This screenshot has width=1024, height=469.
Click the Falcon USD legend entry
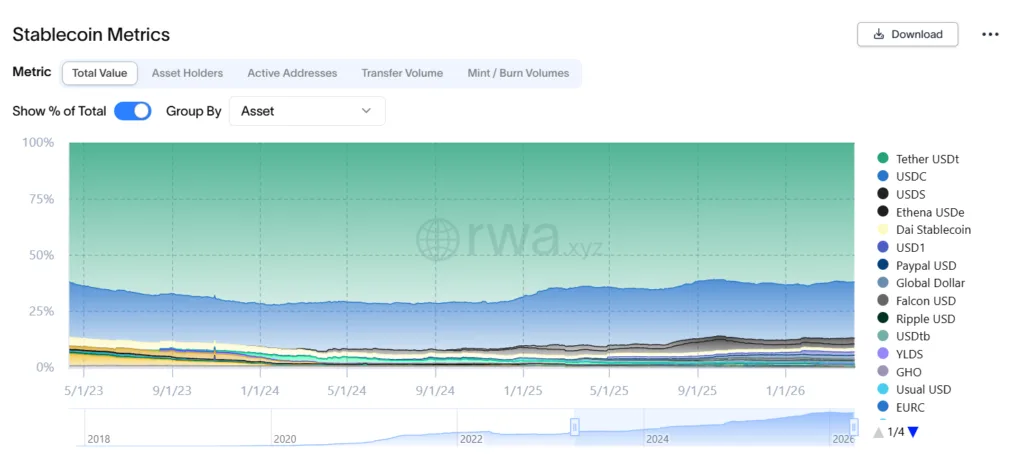pos(916,301)
